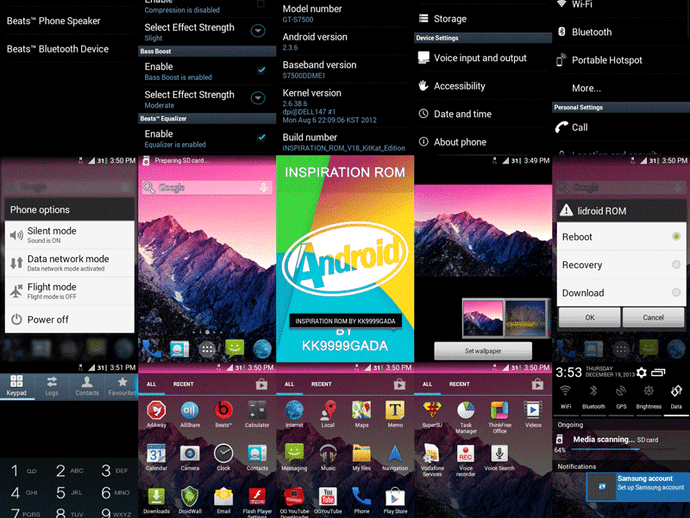Select RECENT tab above AdAway drawer

pos(184,384)
